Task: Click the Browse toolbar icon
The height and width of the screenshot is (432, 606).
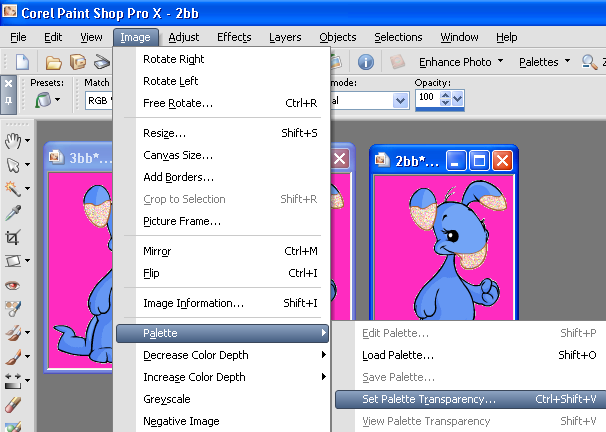Action: coord(78,62)
